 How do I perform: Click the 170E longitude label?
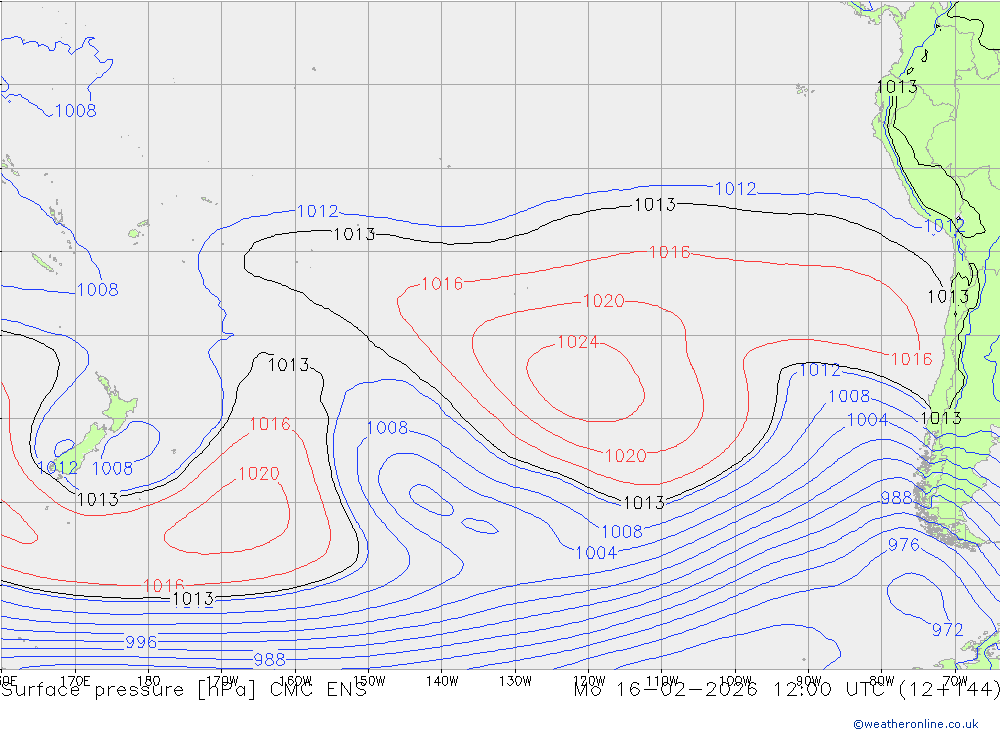pos(76,680)
